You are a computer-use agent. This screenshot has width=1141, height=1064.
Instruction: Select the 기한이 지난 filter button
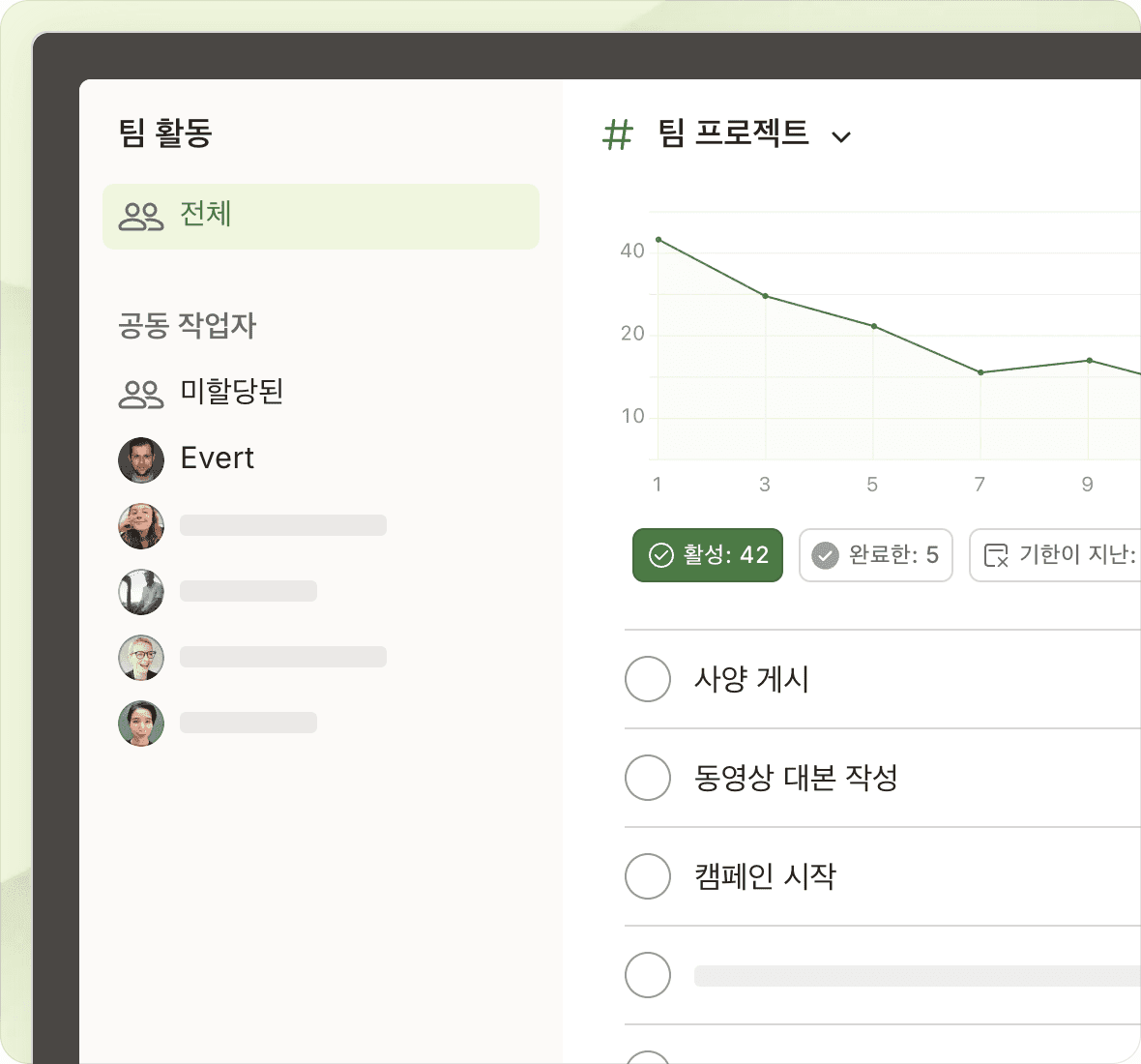(1056, 555)
